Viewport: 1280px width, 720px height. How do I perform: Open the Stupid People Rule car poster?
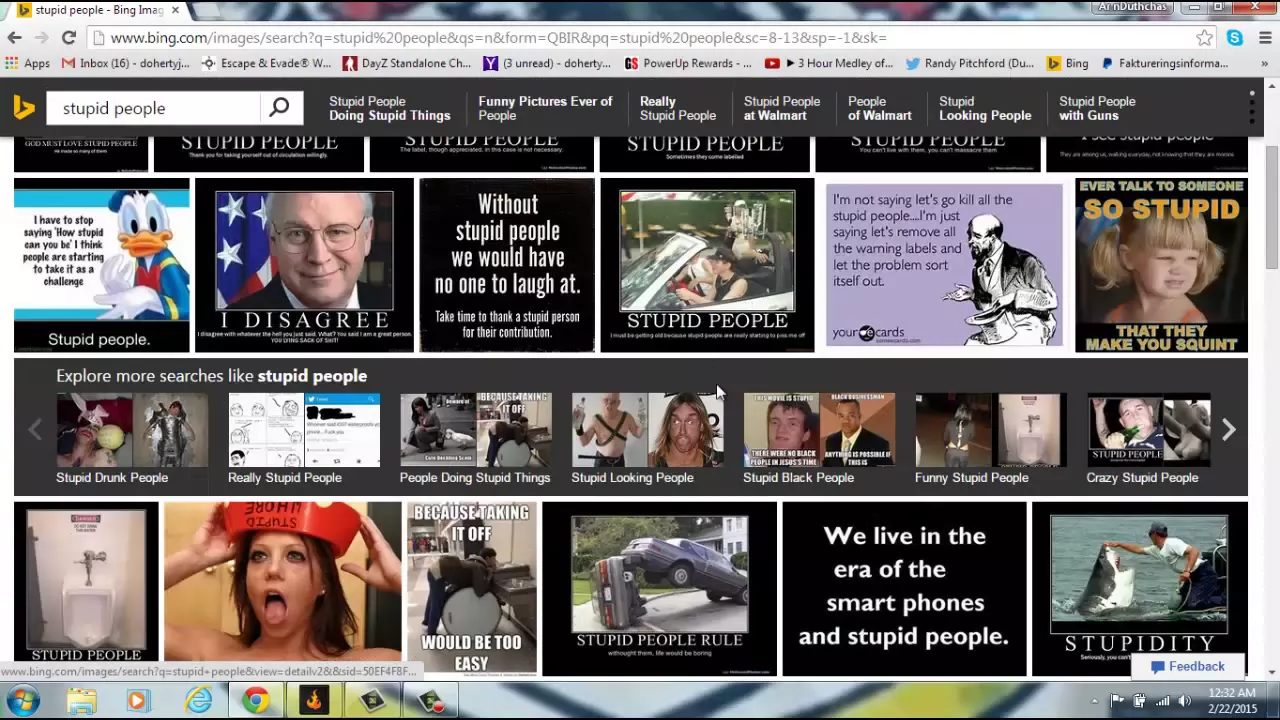tap(660, 588)
